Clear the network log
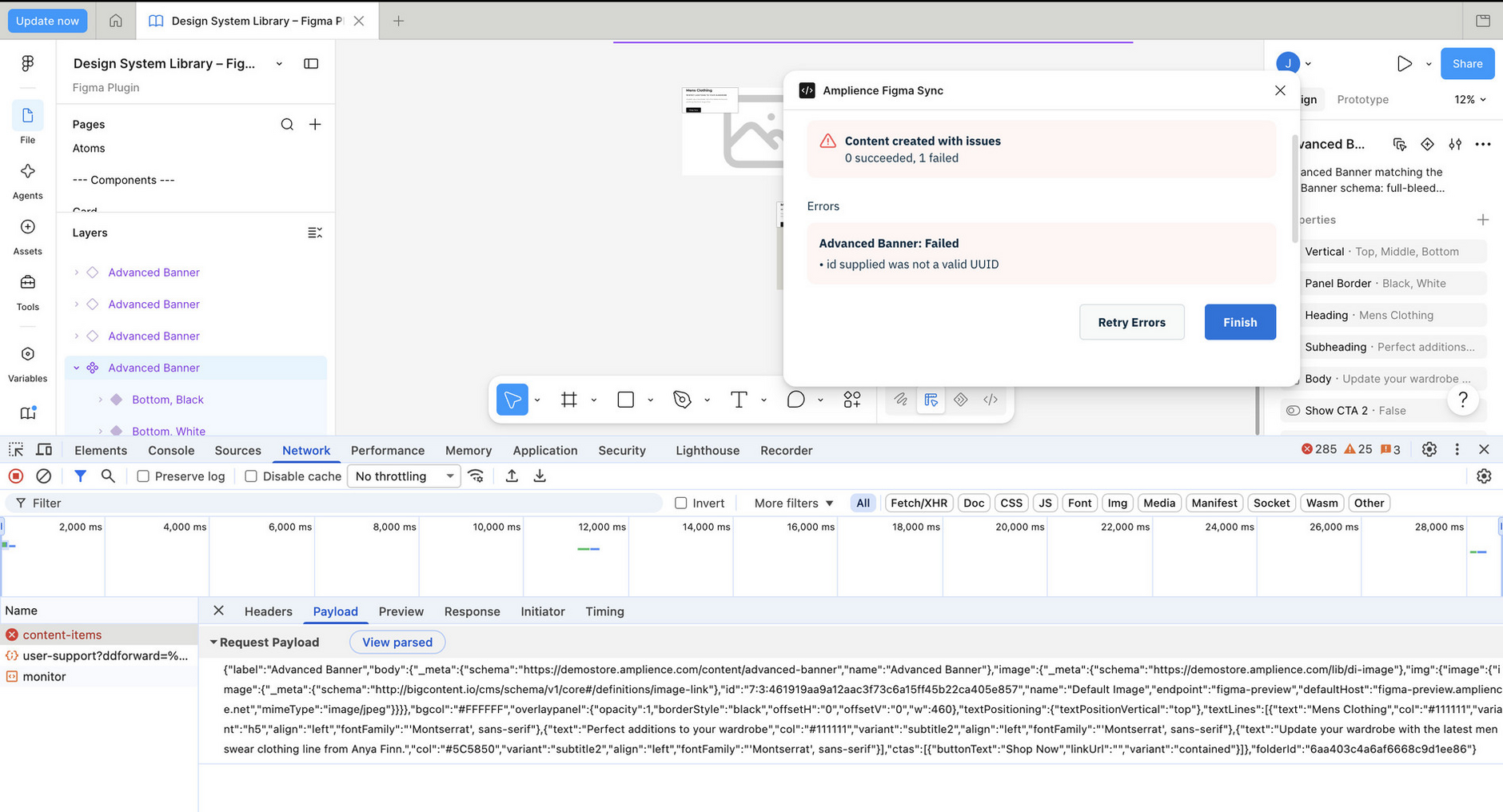The height and width of the screenshot is (812, 1503). click(44, 476)
